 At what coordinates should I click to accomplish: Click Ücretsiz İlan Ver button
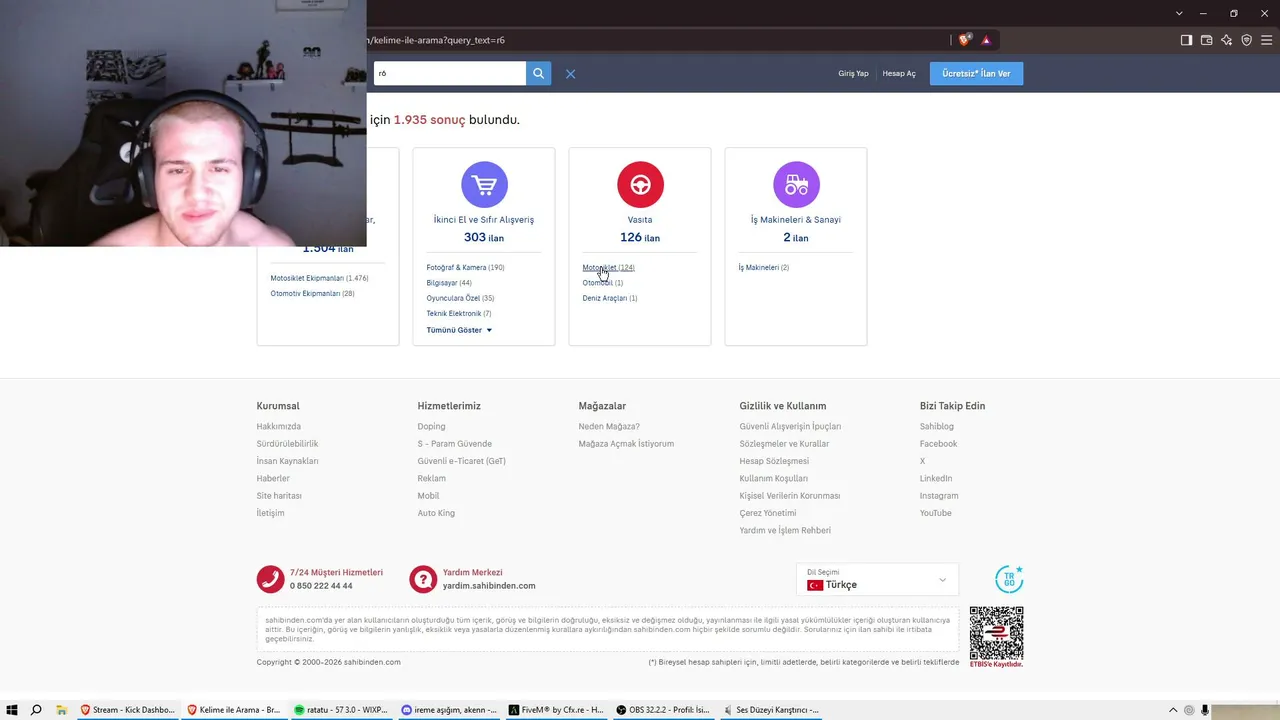(x=976, y=74)
